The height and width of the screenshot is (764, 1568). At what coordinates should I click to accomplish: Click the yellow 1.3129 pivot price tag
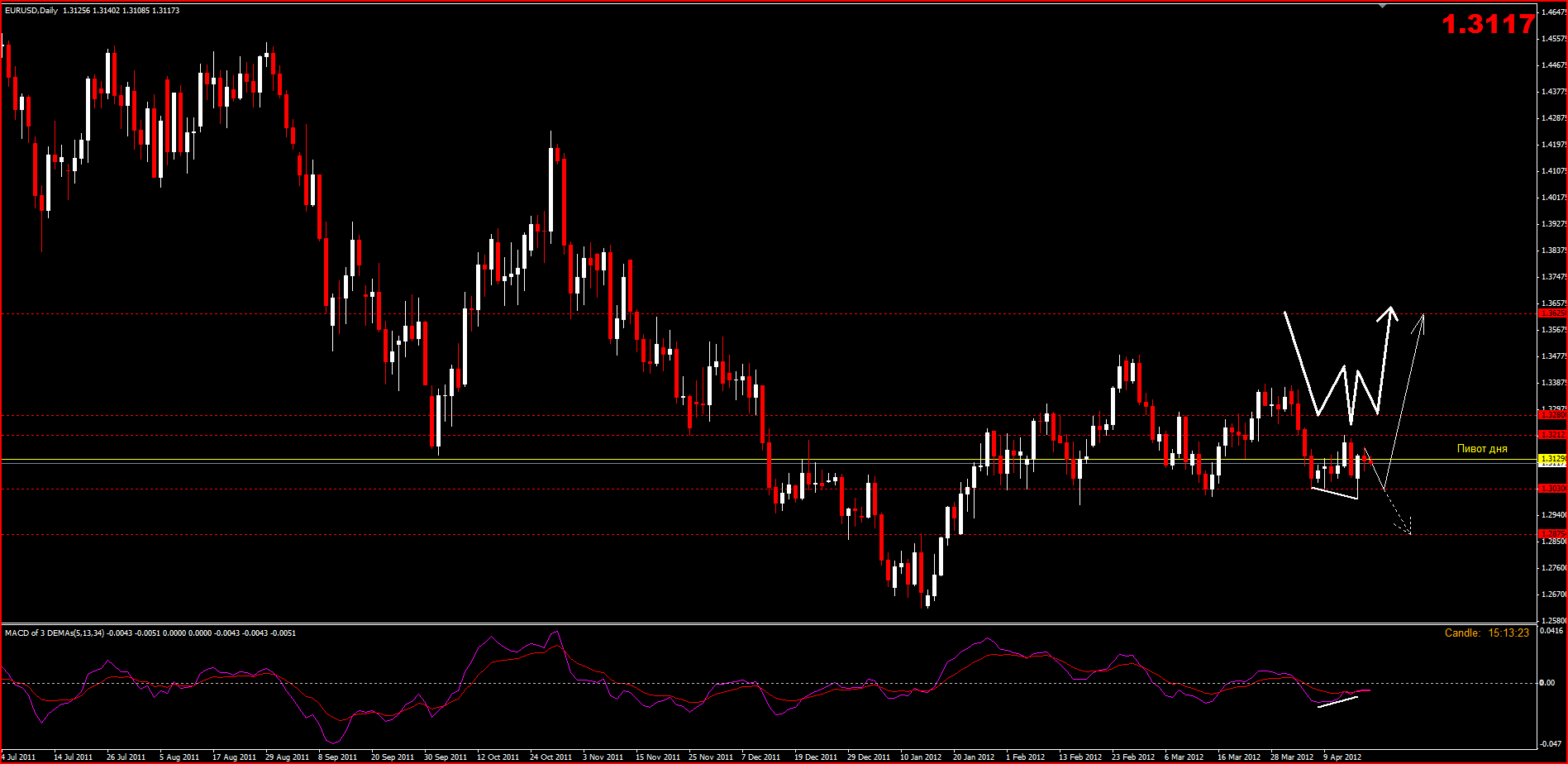click(x=1553, y=458)
